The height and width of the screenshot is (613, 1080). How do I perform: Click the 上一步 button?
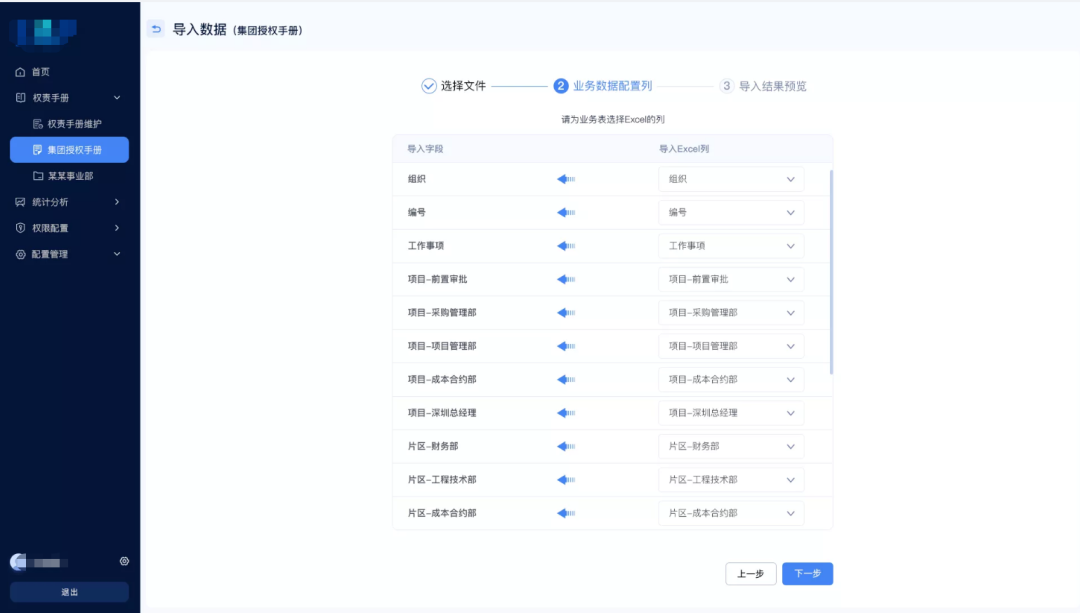click(x=750, y=574)
